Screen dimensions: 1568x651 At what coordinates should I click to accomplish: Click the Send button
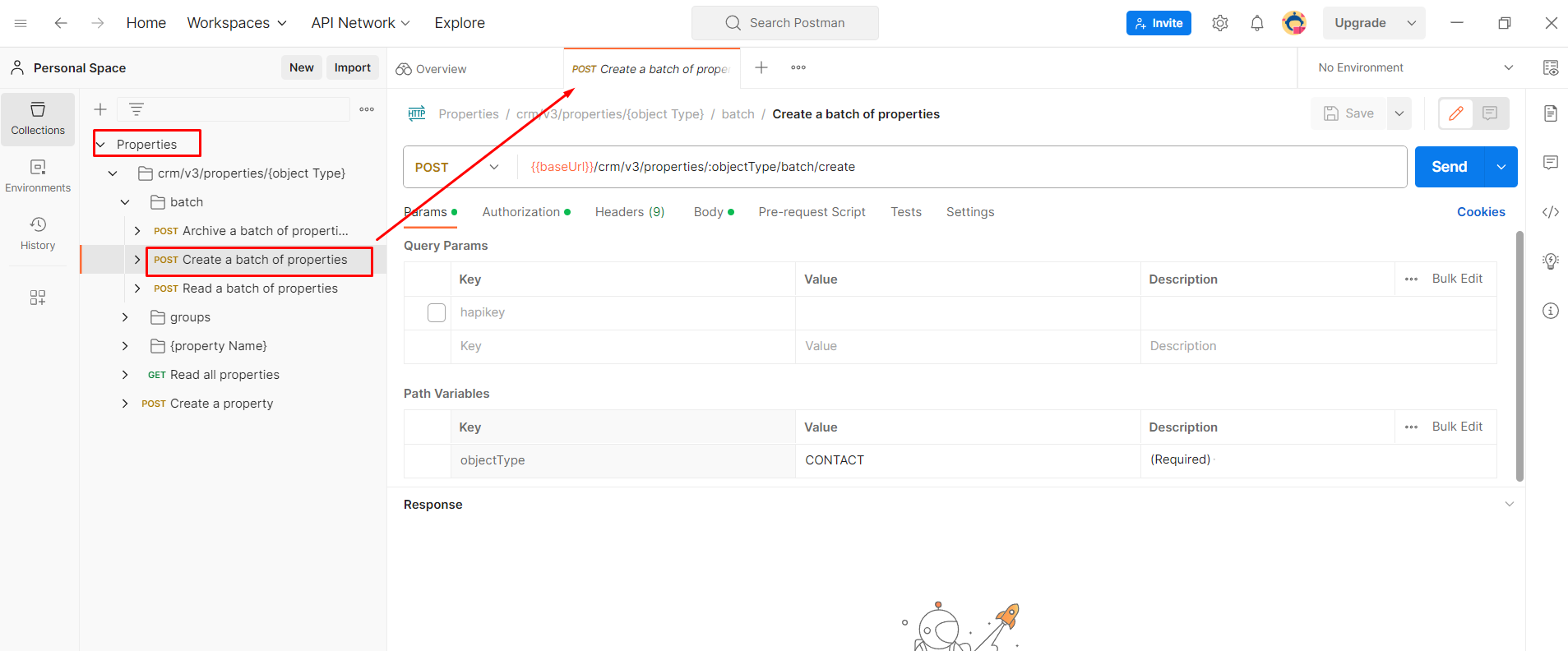coord(1450,167)
